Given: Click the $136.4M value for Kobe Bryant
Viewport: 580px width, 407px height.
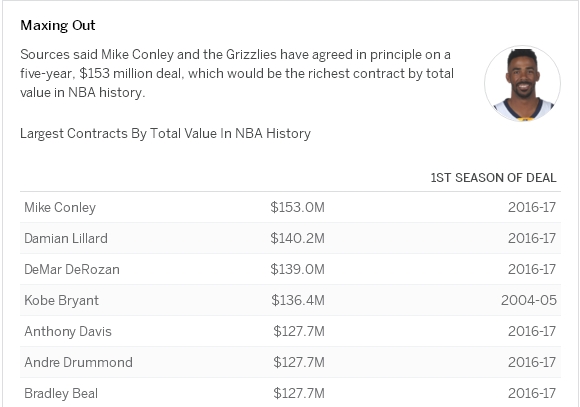Looking at the screenshot, I should pos(298,300).
